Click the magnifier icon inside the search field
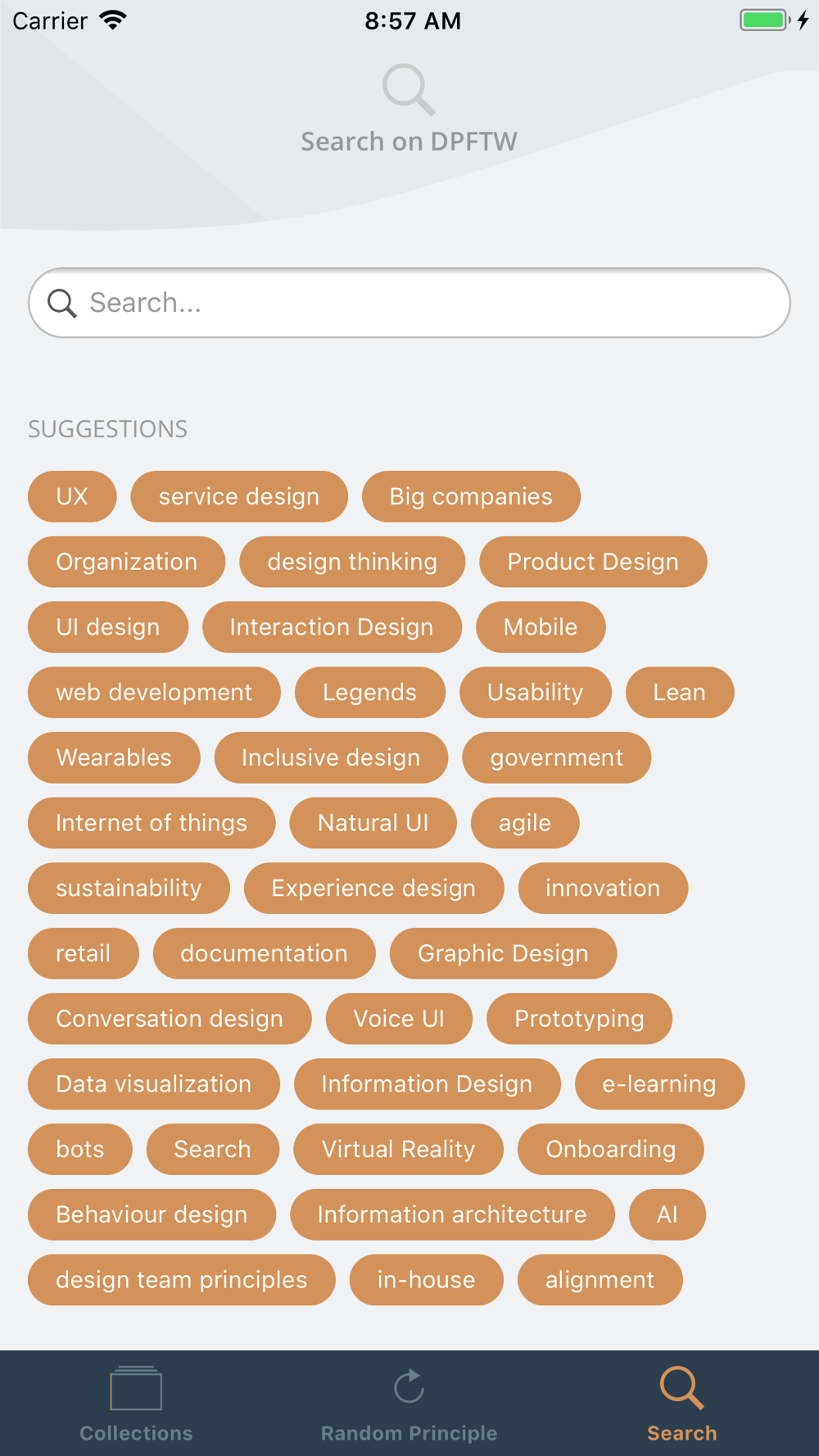 (x=62, y=303)
